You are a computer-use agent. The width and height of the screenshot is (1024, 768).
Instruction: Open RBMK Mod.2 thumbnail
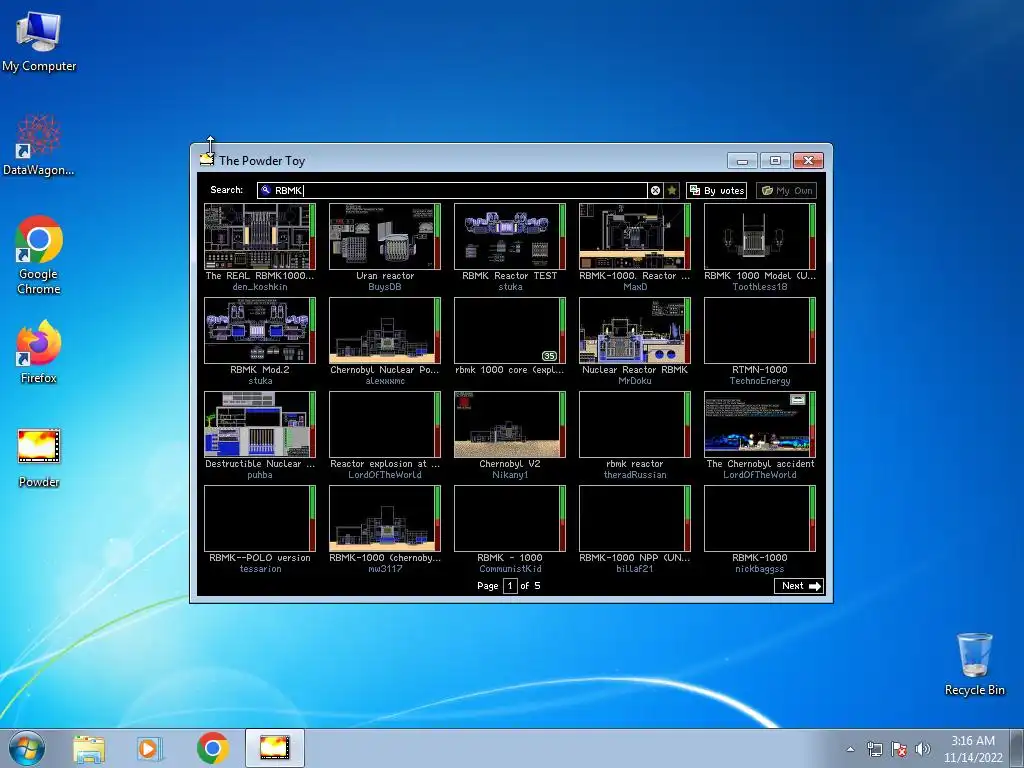(x=260, y=330)
